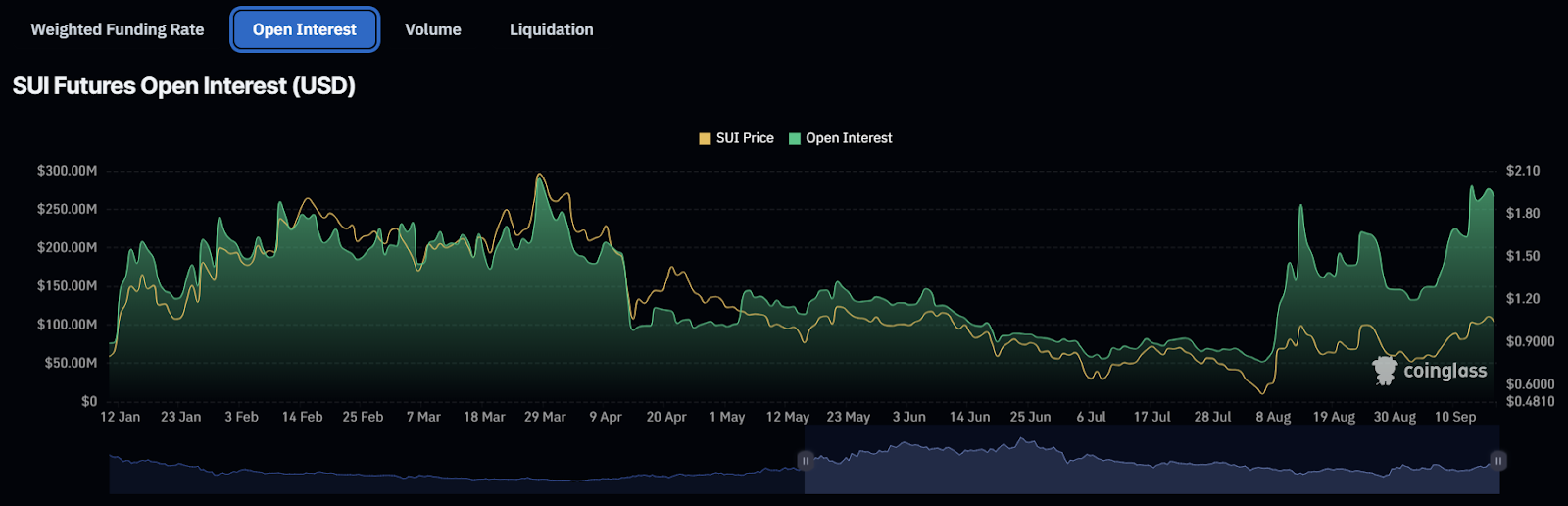This screenshot has width=1568, height=506.
Task: Click the yellow SUI Price legend swatch
Action: (x=705, y=138)
